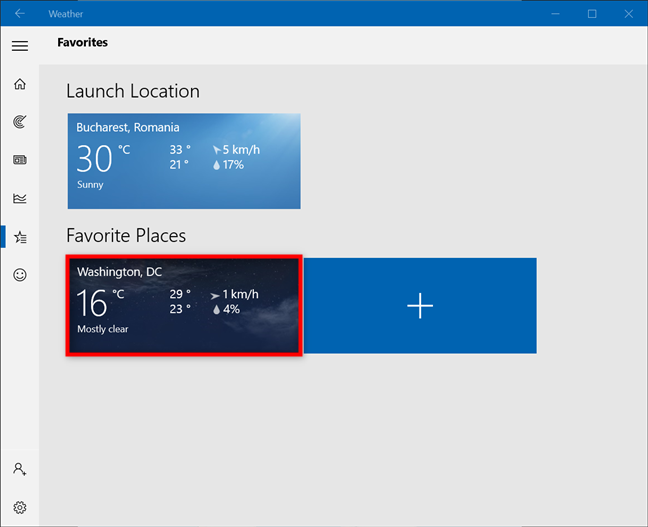Close the Weather app window
The image size is (648, 527).
(x=629, y=13)
